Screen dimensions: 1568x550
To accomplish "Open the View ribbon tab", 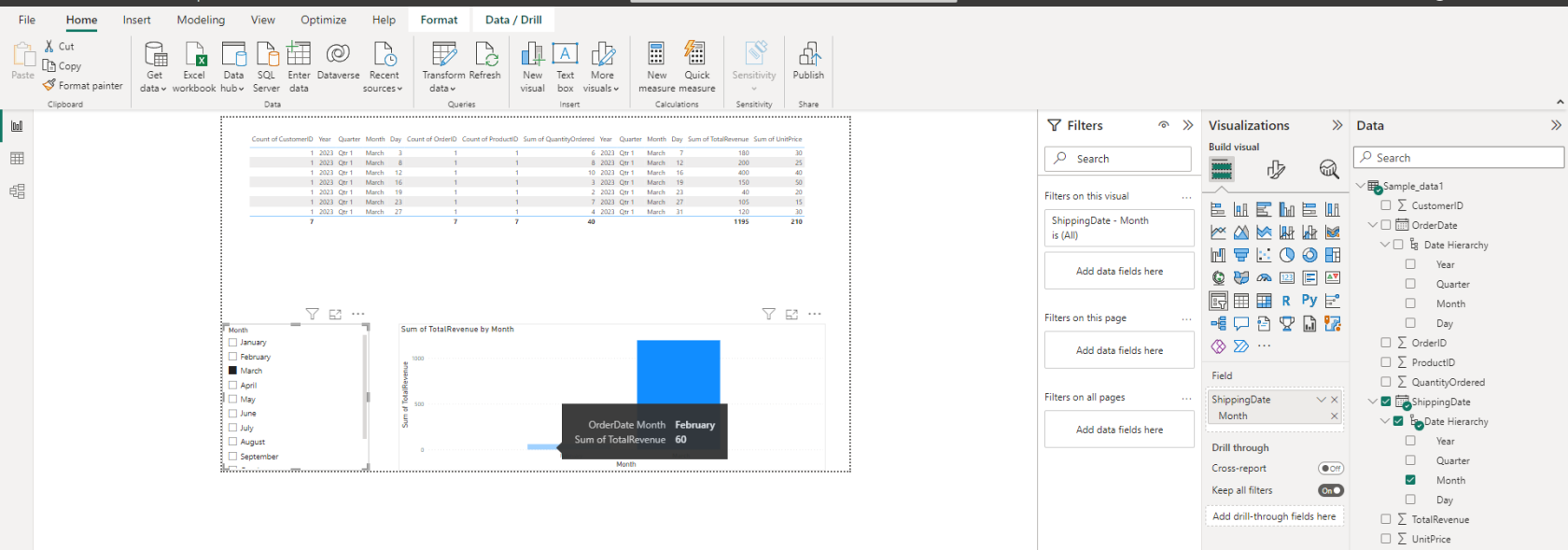I will (263, 20).
